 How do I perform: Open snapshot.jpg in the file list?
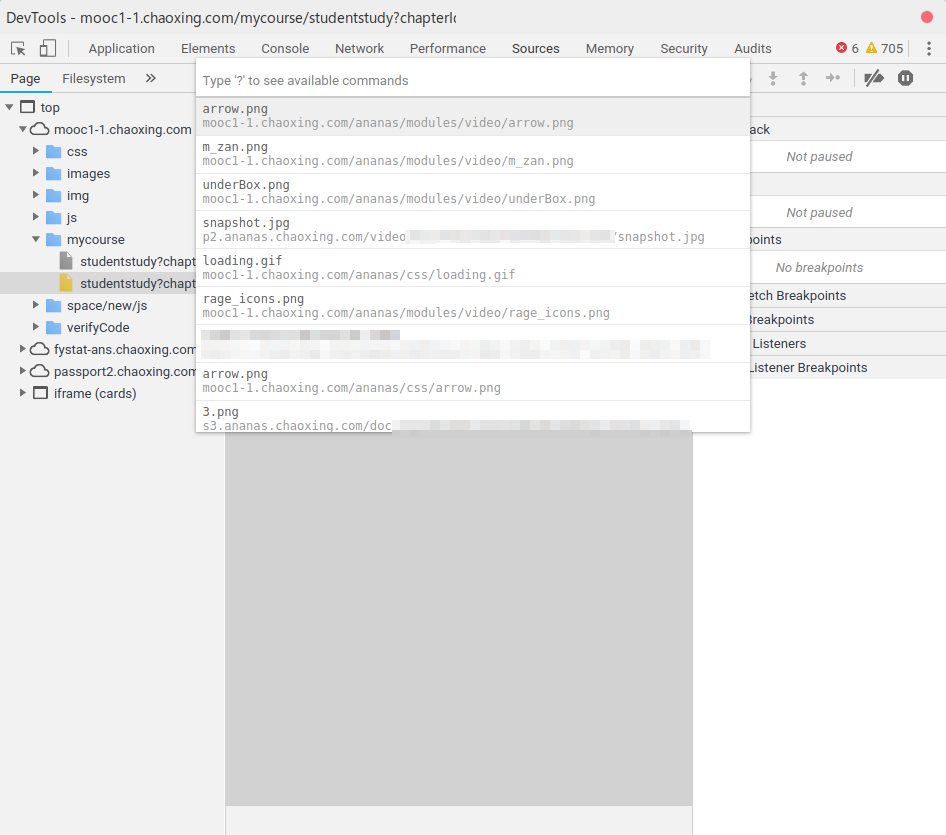click(x=473, y=230)
